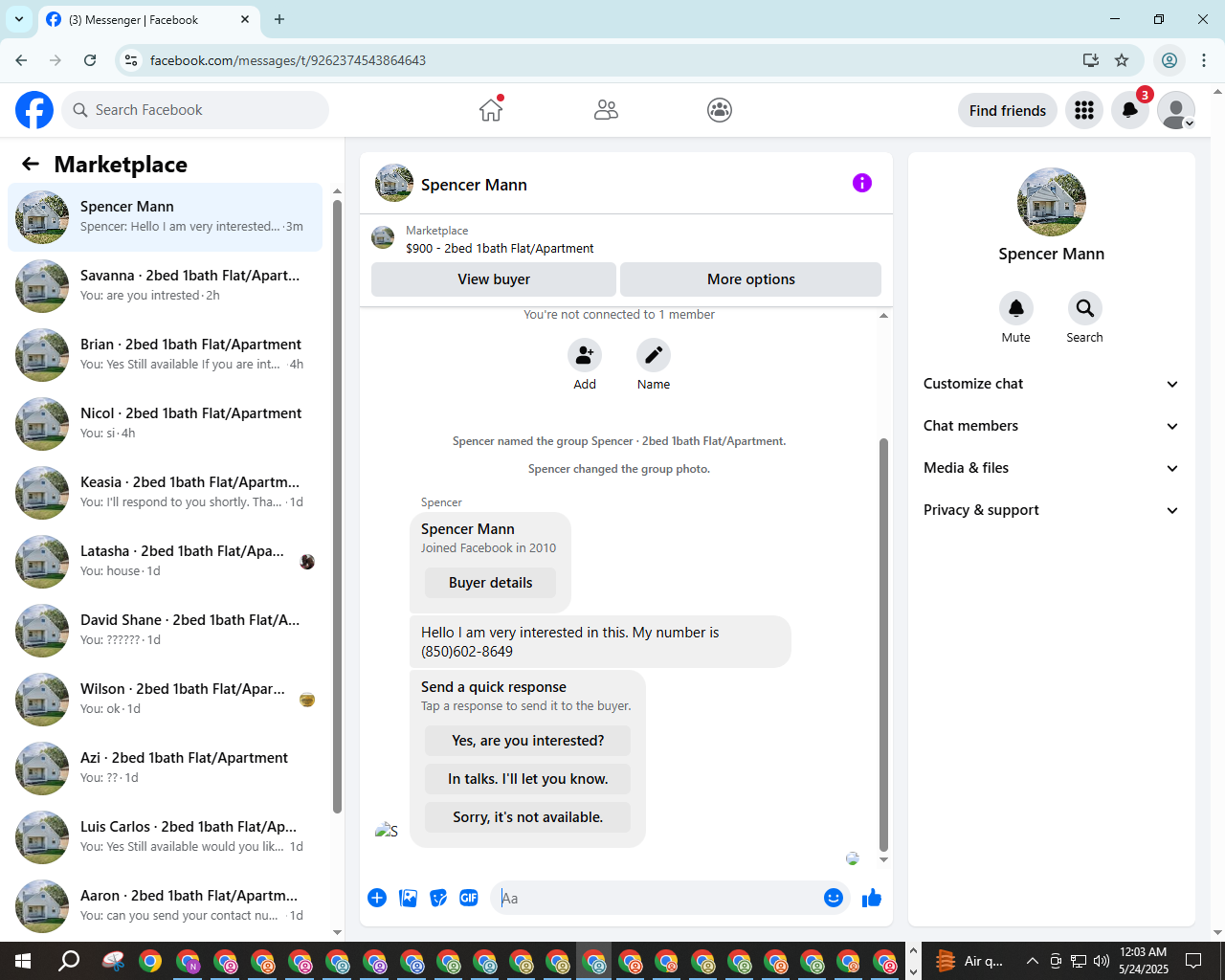Viewport: 1225px width, 980px height.
Task: Open the Spencer Mann conversation in list
Action: click(x=165, y=217)
